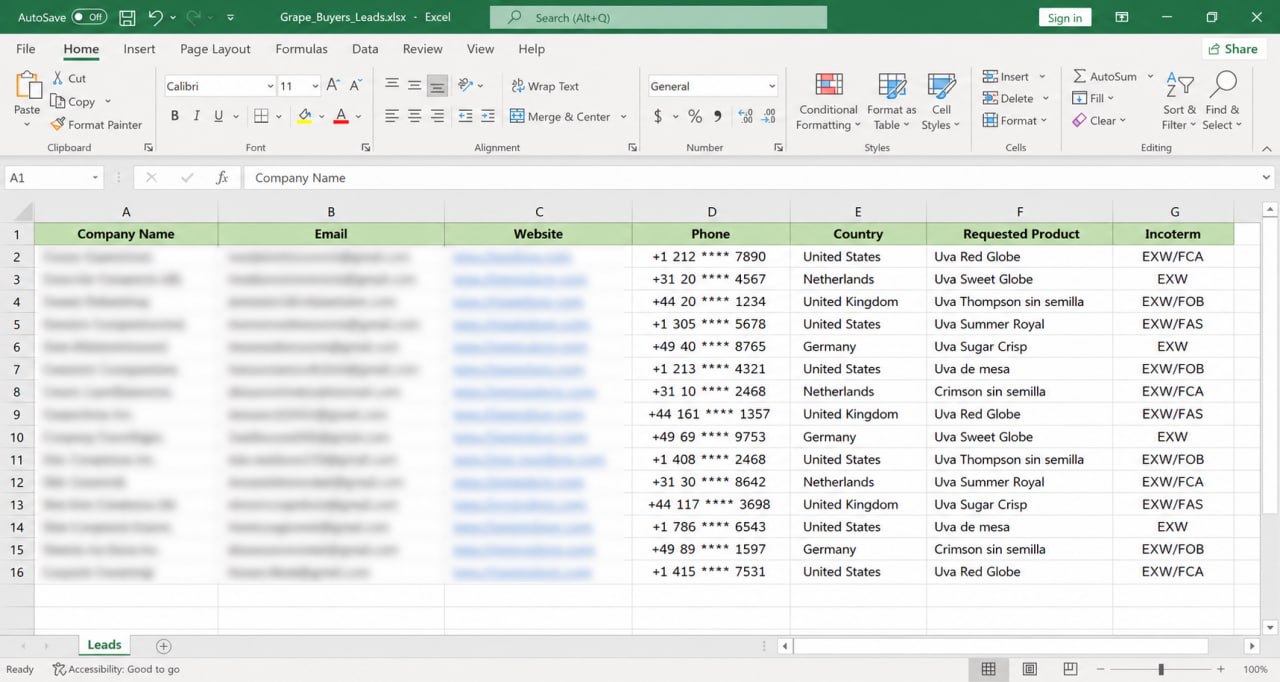Click Insert cells button
The image size is (1280, 682).
click(1006, 77)
